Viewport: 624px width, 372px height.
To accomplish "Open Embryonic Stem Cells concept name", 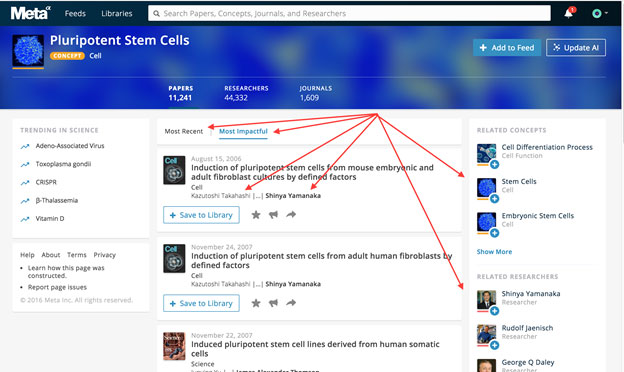I will pyautogui.click(x=538, y=216).
